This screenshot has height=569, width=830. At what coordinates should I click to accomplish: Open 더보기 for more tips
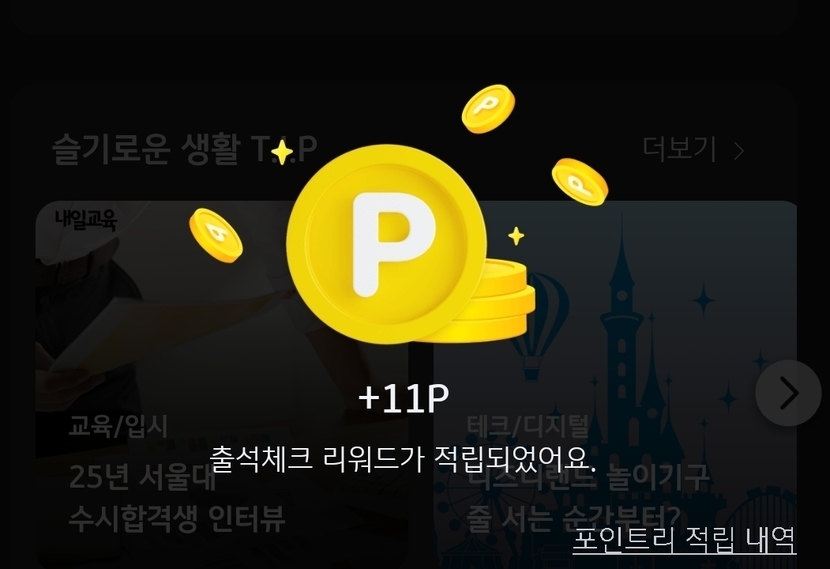[x=680, y=149]
